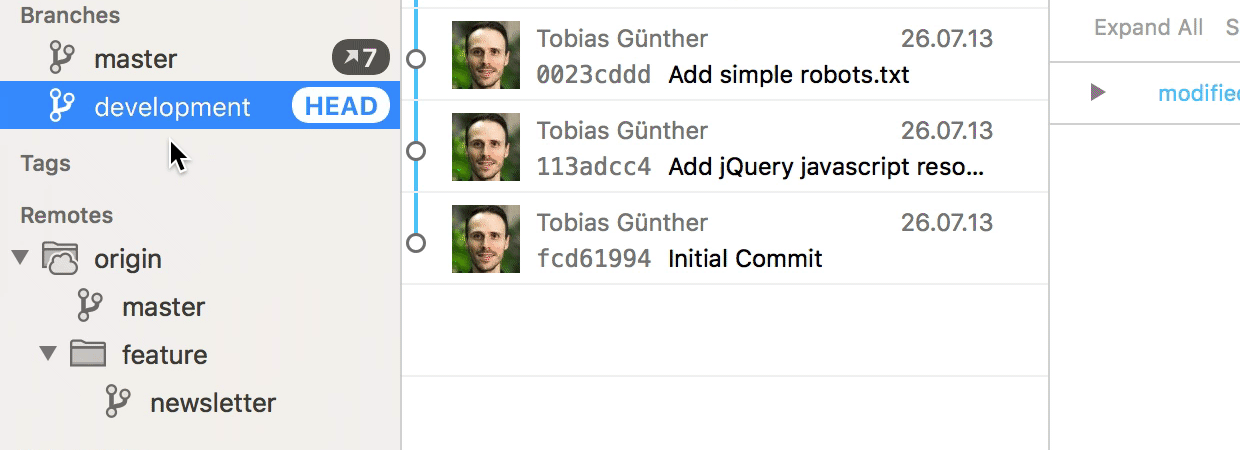
Task: Select the newsletter remote branch
Action: click(212, 403)
